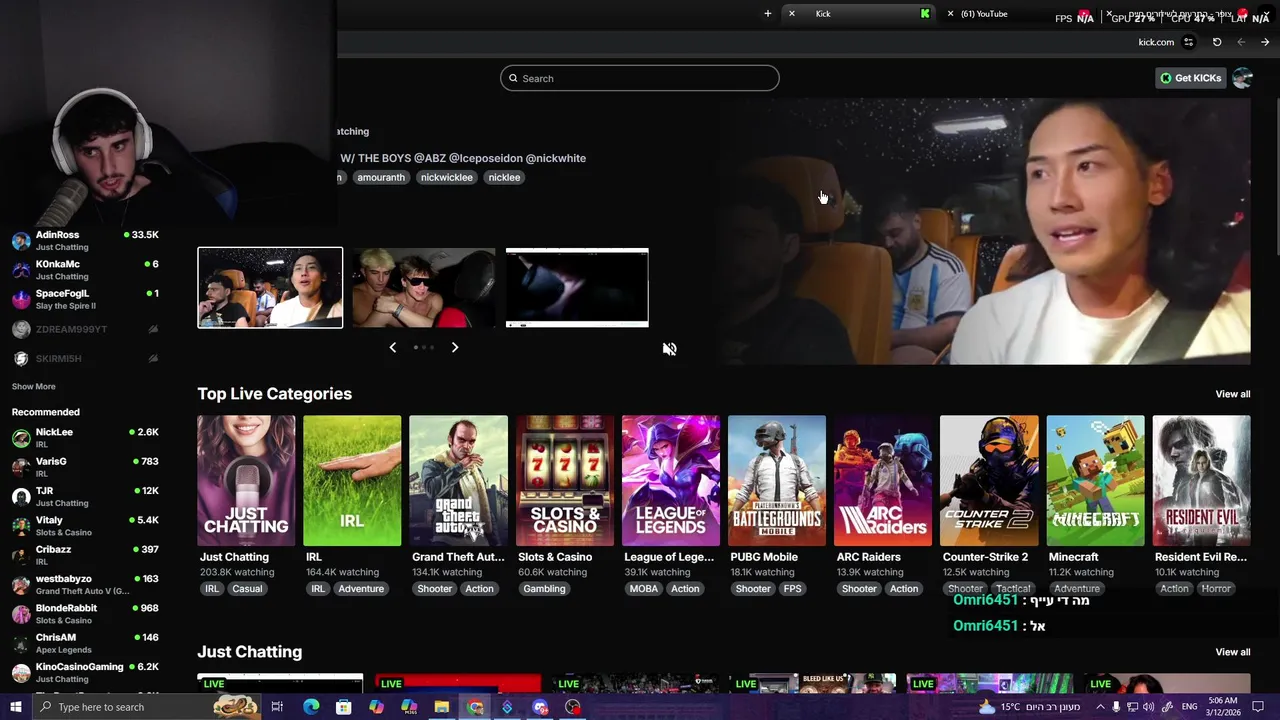Click the FPS tag under PUBG Mobile

[793, 589]
